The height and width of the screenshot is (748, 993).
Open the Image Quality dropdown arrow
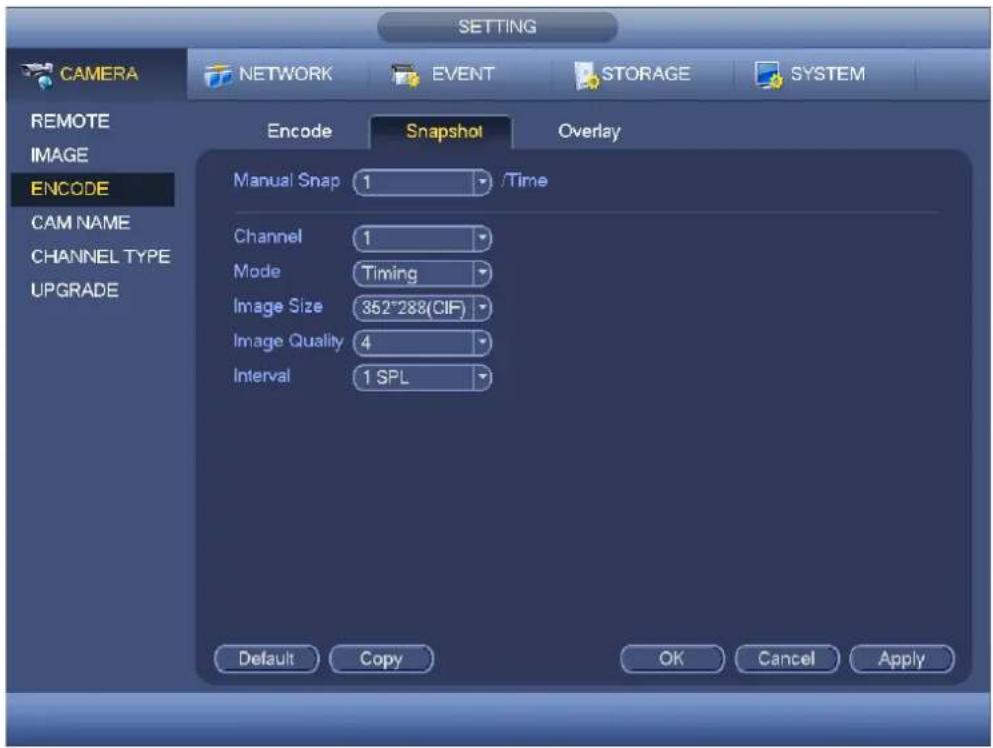coord(482,343)
